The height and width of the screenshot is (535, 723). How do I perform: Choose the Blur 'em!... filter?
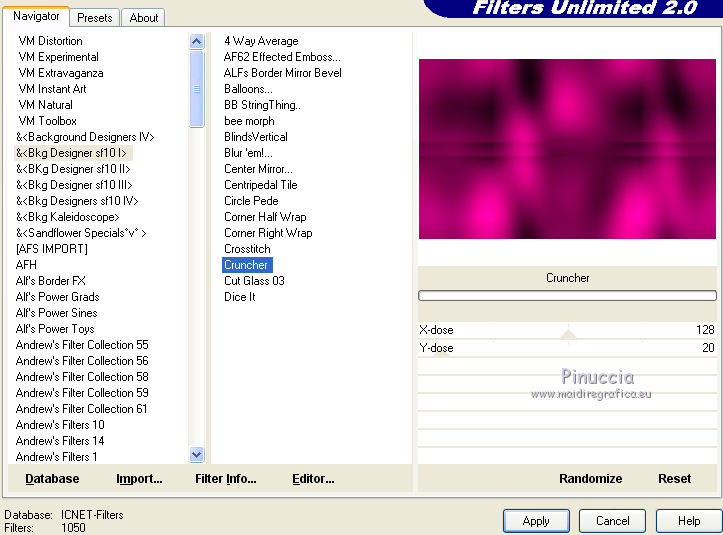248,153
